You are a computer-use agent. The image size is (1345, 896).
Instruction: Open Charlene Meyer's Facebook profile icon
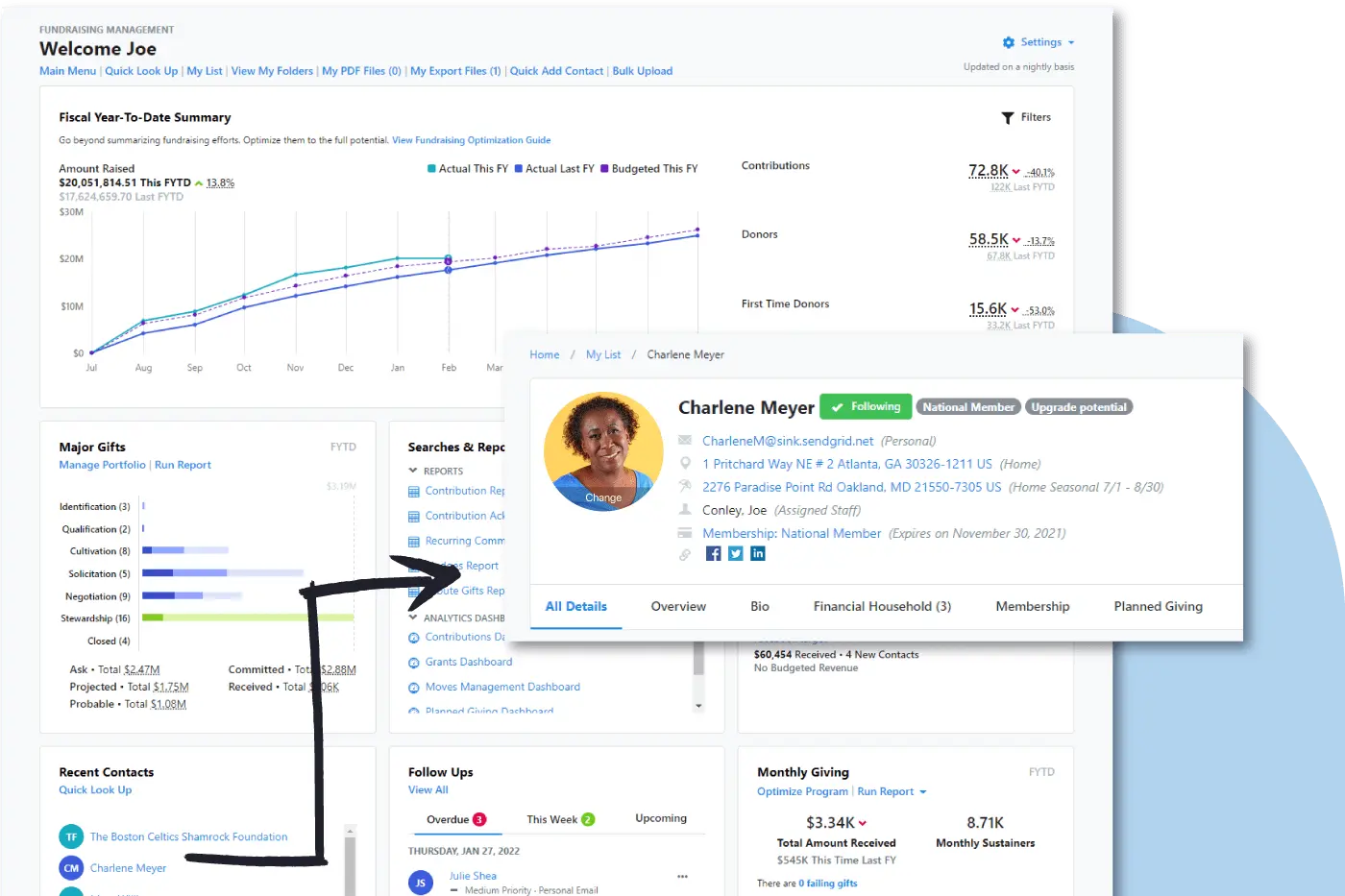713,554
